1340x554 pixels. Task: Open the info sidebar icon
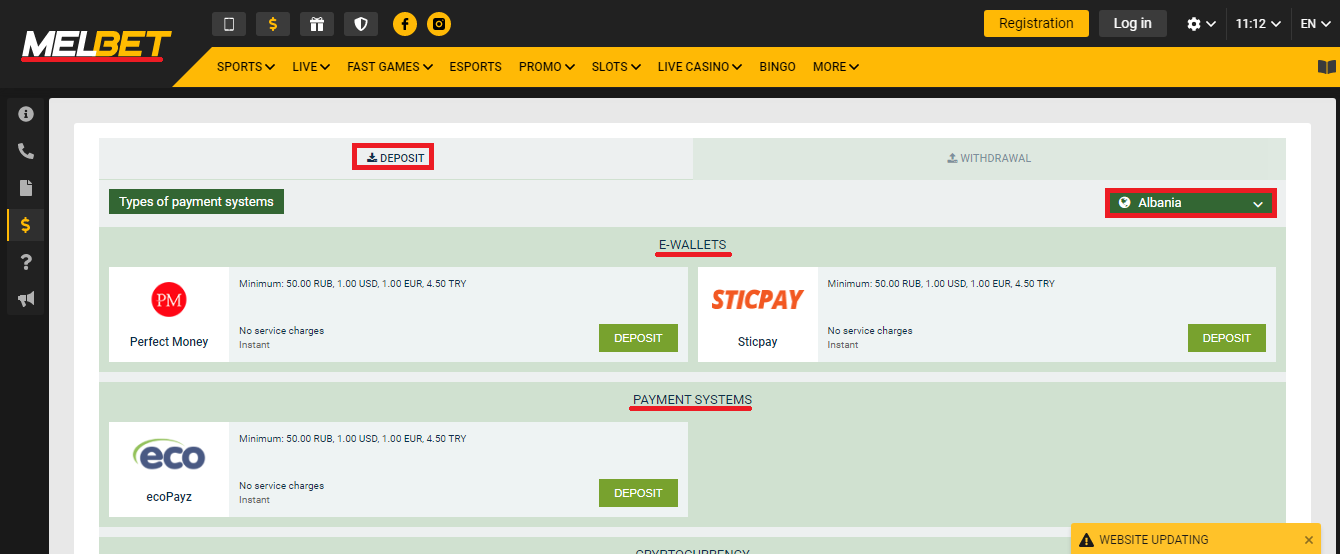(26, 114)
